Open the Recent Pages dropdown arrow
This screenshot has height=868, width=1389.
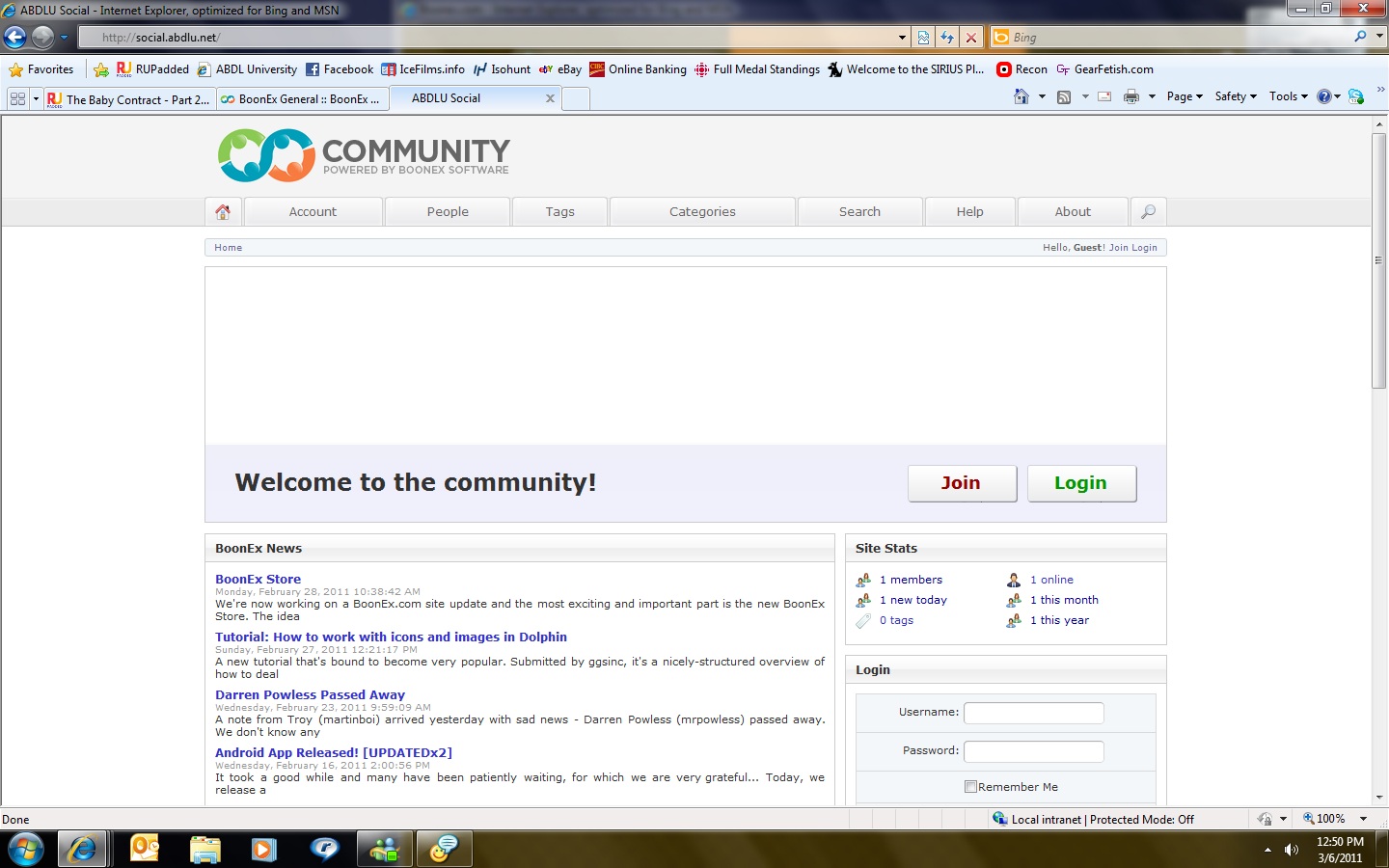(64, 38)
